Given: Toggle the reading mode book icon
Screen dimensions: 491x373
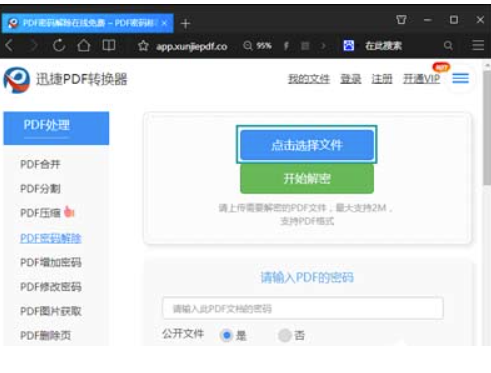Looking at the screenshot, I should pyautogui.click(x=109, y=45).
